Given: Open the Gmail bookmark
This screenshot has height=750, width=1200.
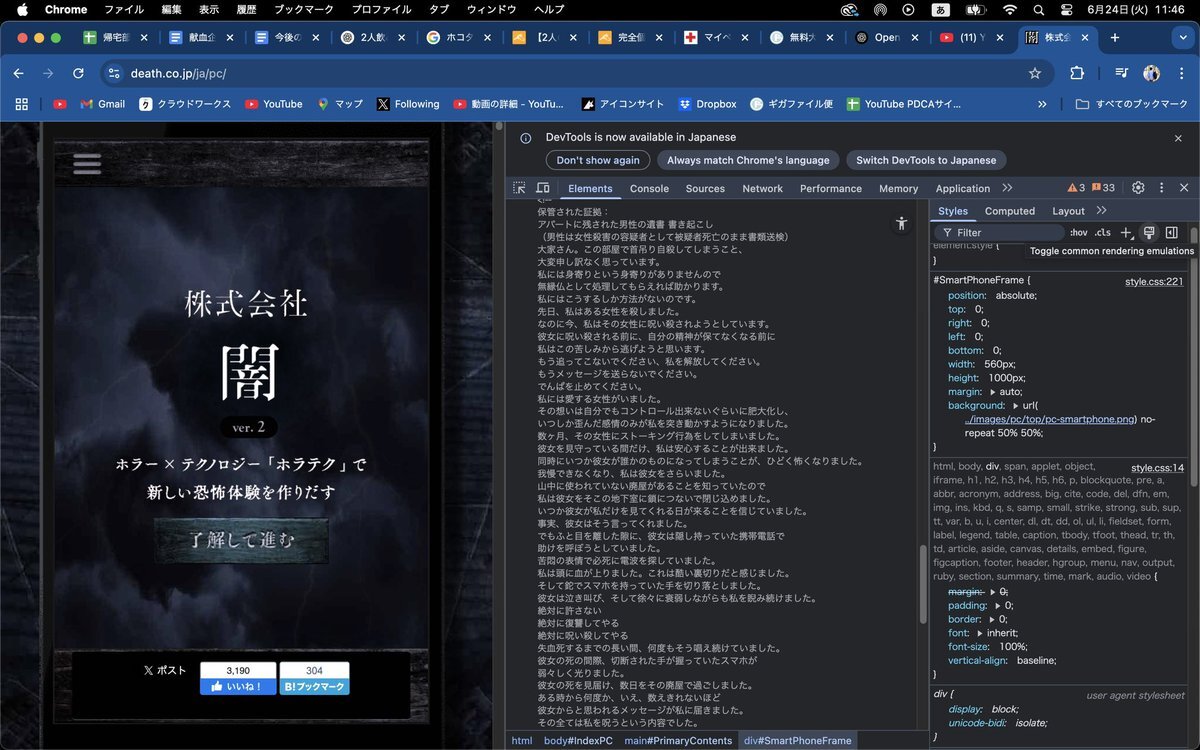Looking at the screenshot, I should pos(103,104).
